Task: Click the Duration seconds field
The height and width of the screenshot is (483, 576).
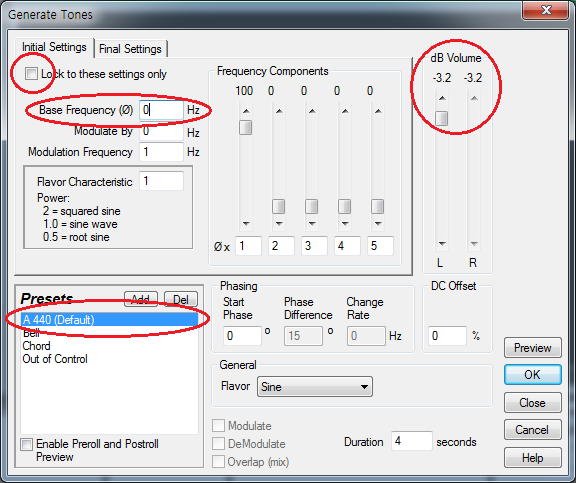Action: coord(412,441)
